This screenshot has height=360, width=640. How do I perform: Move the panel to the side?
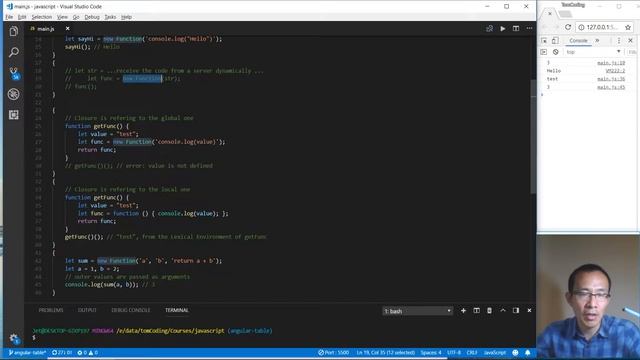(x=516, y=311)
